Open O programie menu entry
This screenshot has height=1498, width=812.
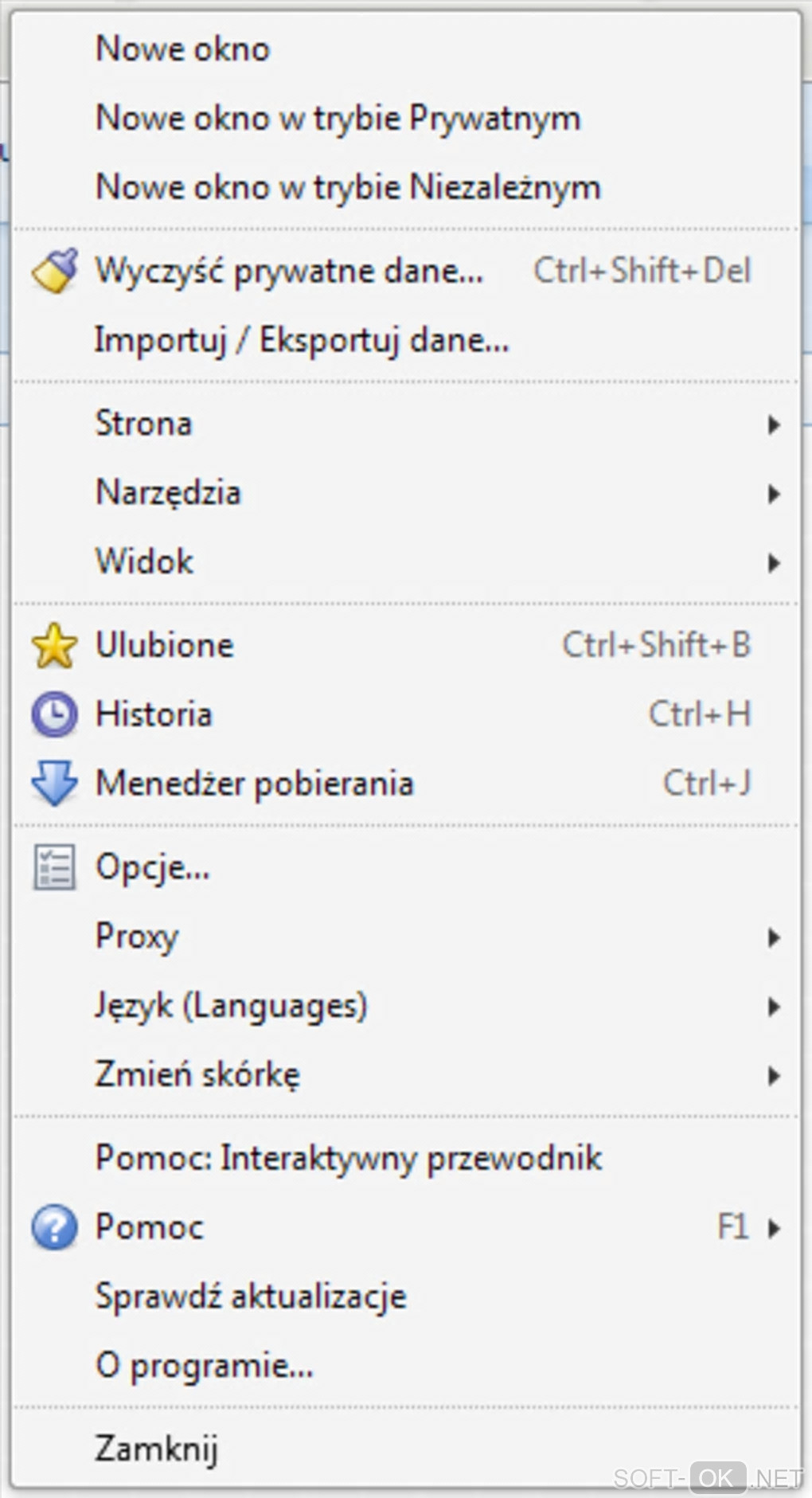pyautogui.click(x=205, y=1366)
